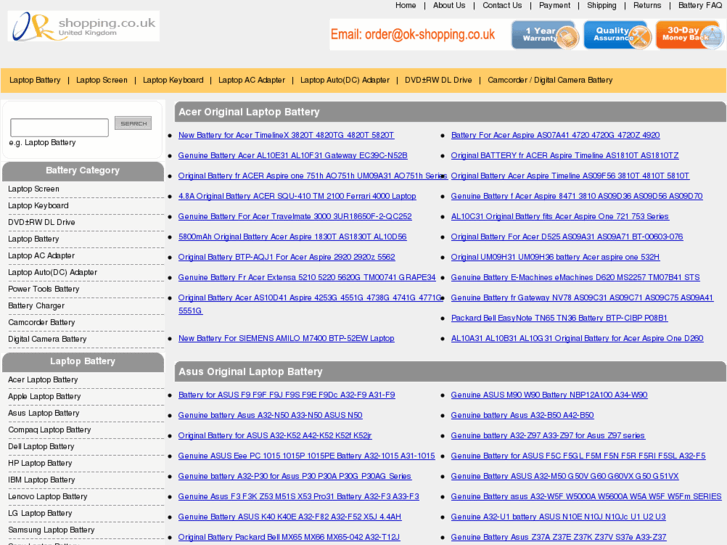Select DVD±RW DL Drive in orange nav bar
Screen dimensions: 727x545
click(x=438, y=80)
